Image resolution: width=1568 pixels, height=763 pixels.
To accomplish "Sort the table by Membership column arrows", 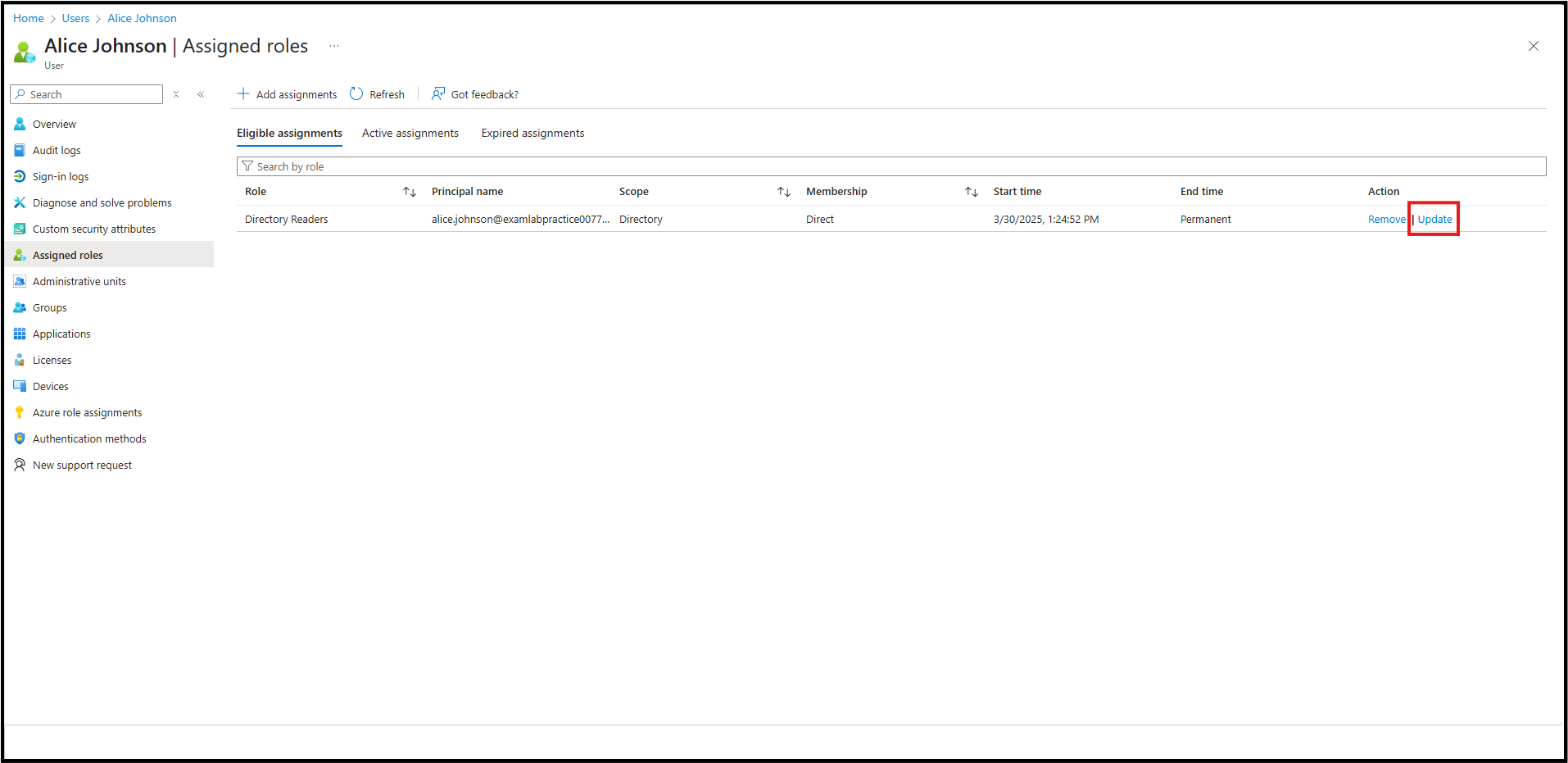I will (972, 192).
